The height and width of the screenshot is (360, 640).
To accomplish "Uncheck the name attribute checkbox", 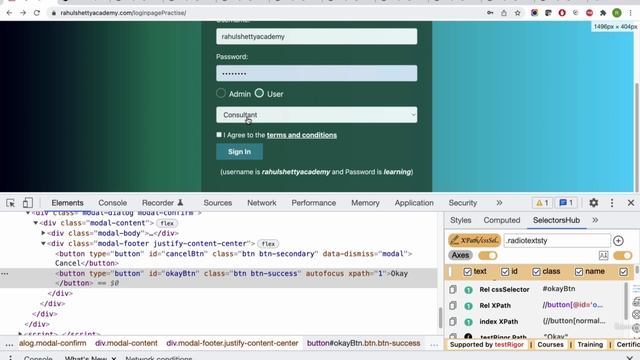I will pyautogui.click(x=579, y=271).
